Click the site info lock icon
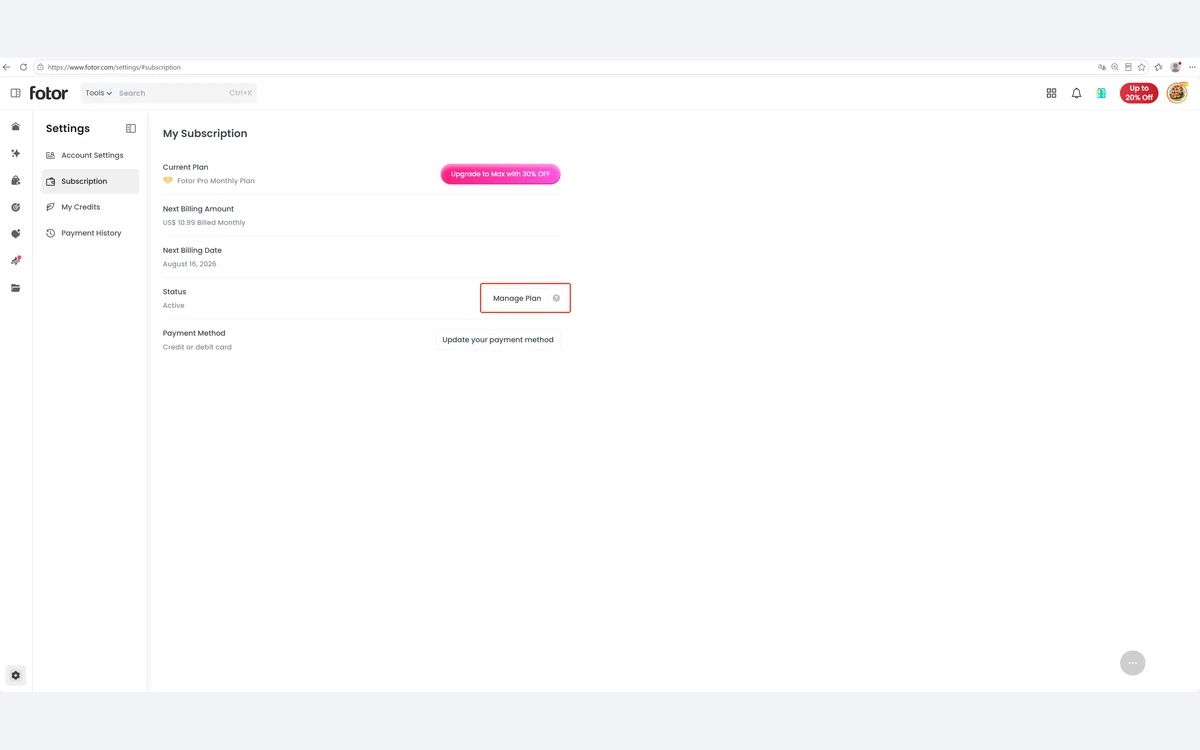 (x=40, y=67)
